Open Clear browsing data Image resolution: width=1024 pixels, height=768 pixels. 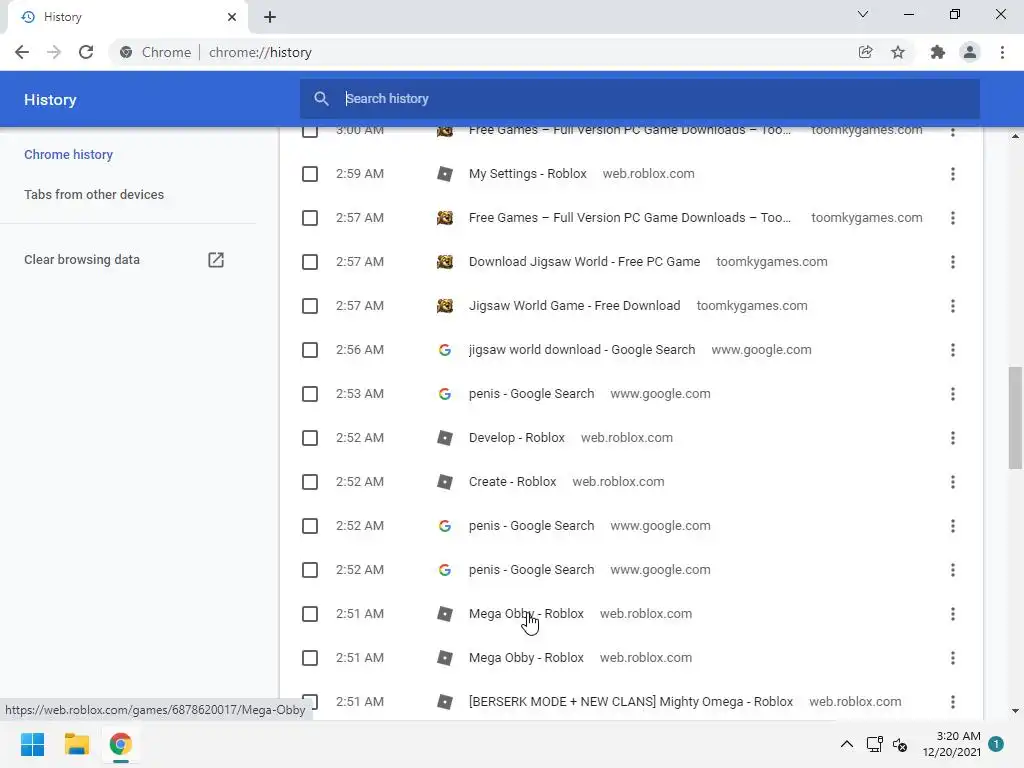tap(82, 260)
